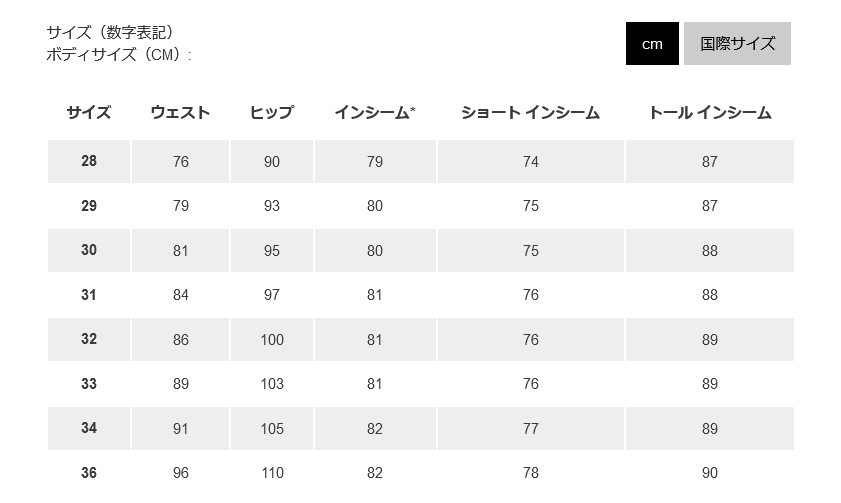This screenshot has width=841, height=503.
Task: Select the ショート インシーム column header
Action: click(530, 113)
